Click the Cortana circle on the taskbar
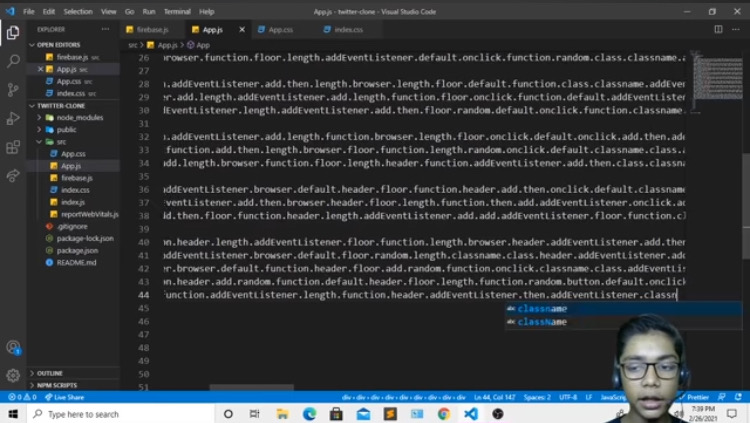 [228, 414]
